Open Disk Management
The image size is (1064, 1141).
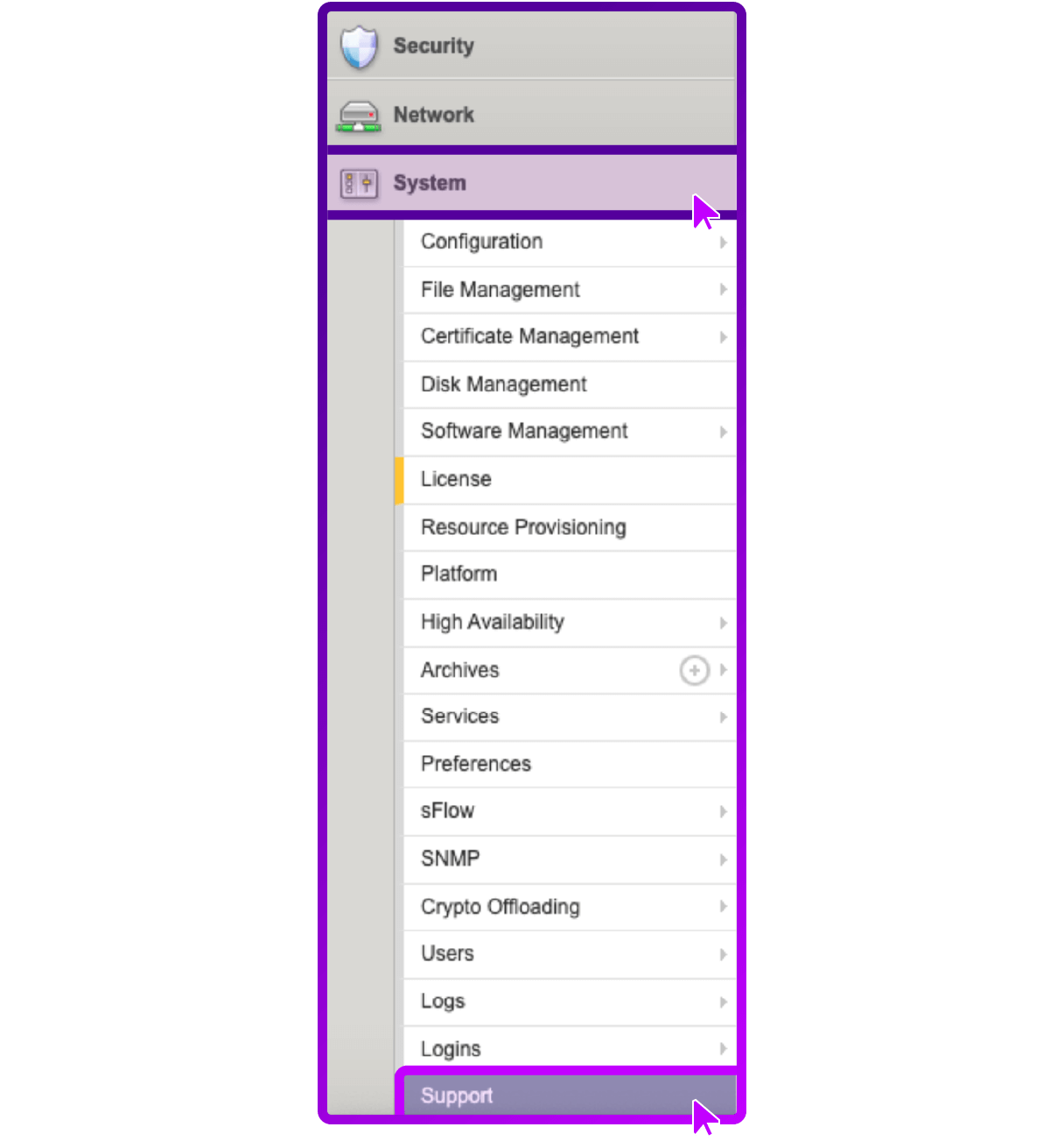pos(570,384)
